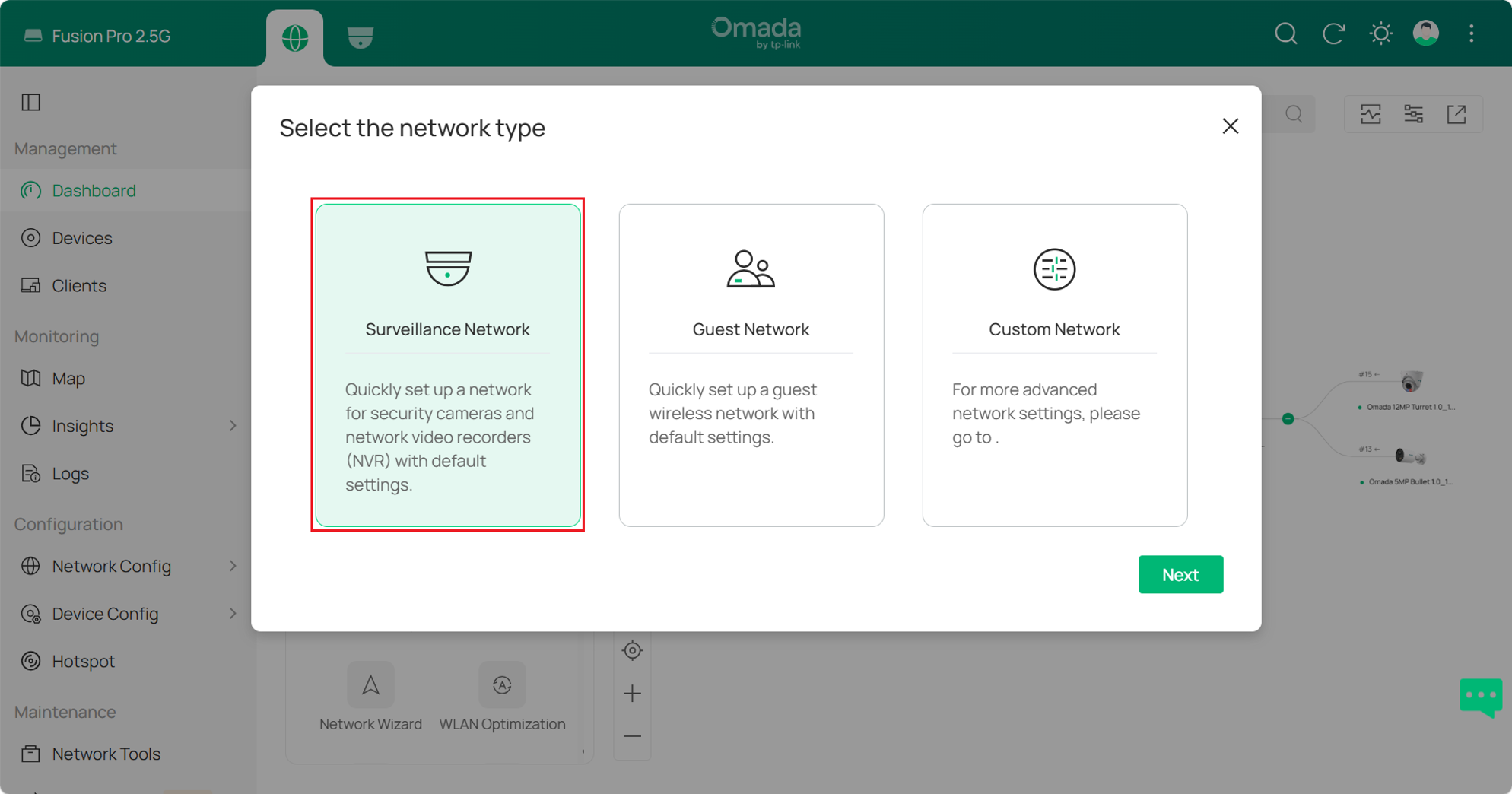Select the Surveillance Network card
1512x794 pixels.
(x=448, y=365)
